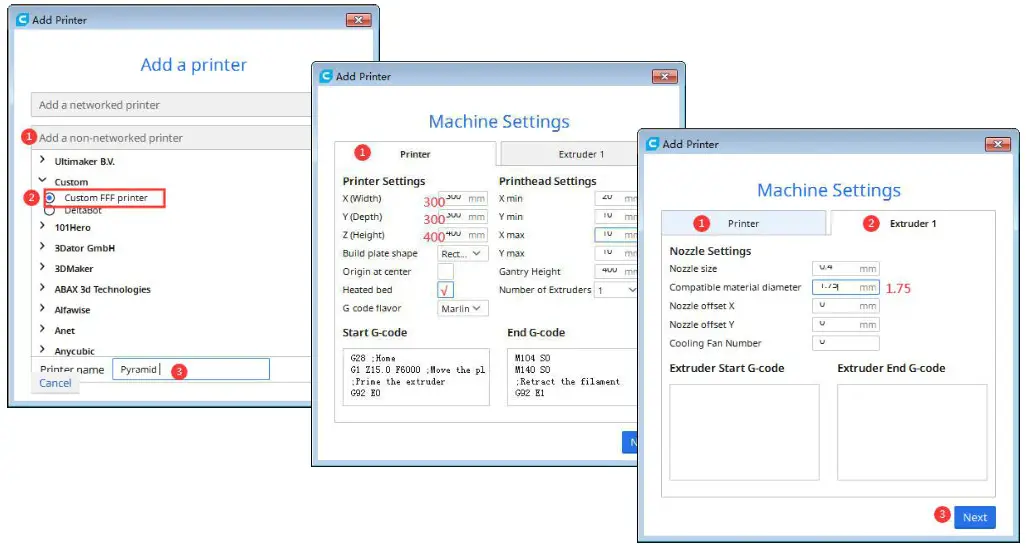Viewport: 1026px width, 548px height.
Task: Open the Build plate shape dropdown
Action: 463,253
